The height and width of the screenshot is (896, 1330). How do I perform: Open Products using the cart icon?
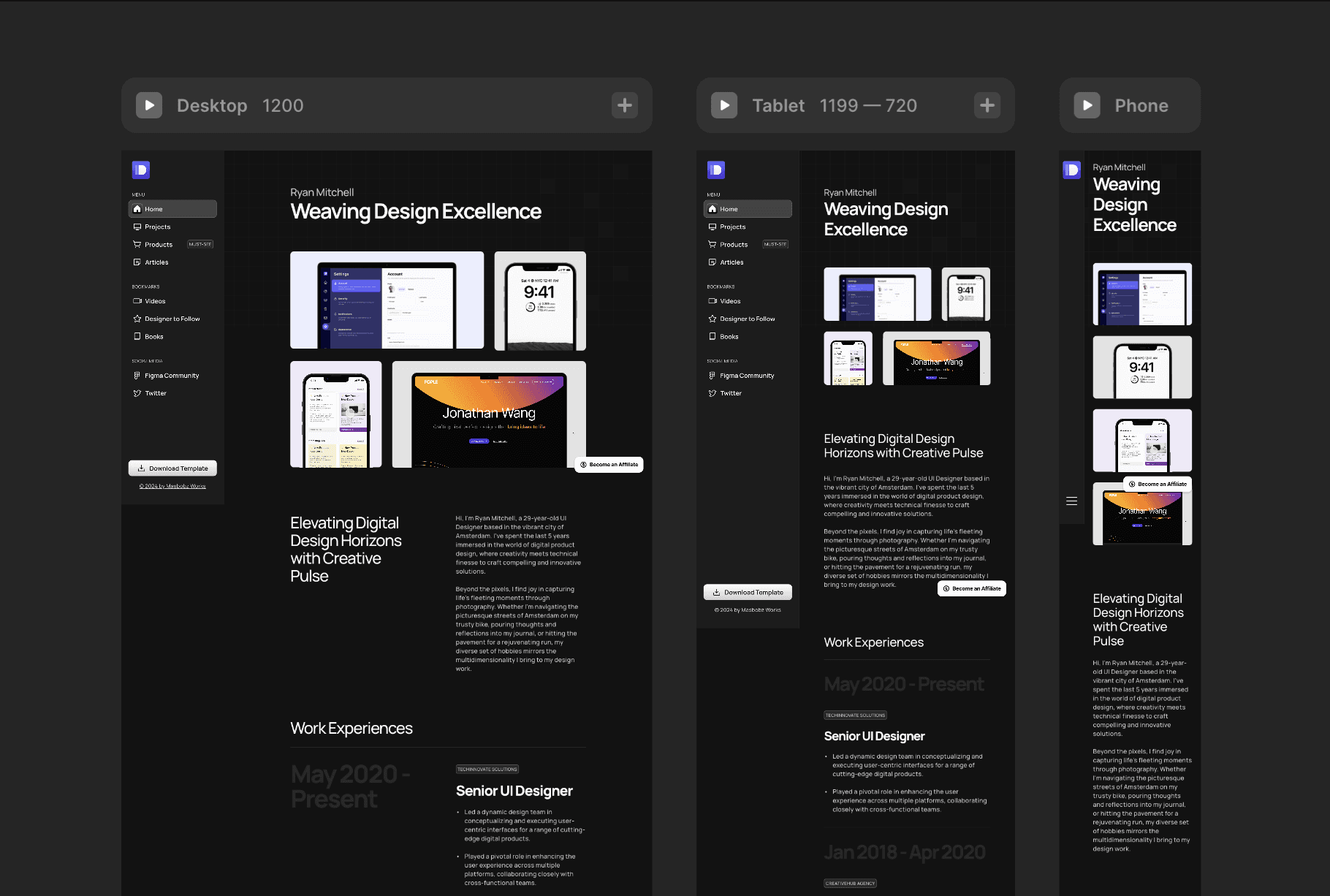point(137,244)
